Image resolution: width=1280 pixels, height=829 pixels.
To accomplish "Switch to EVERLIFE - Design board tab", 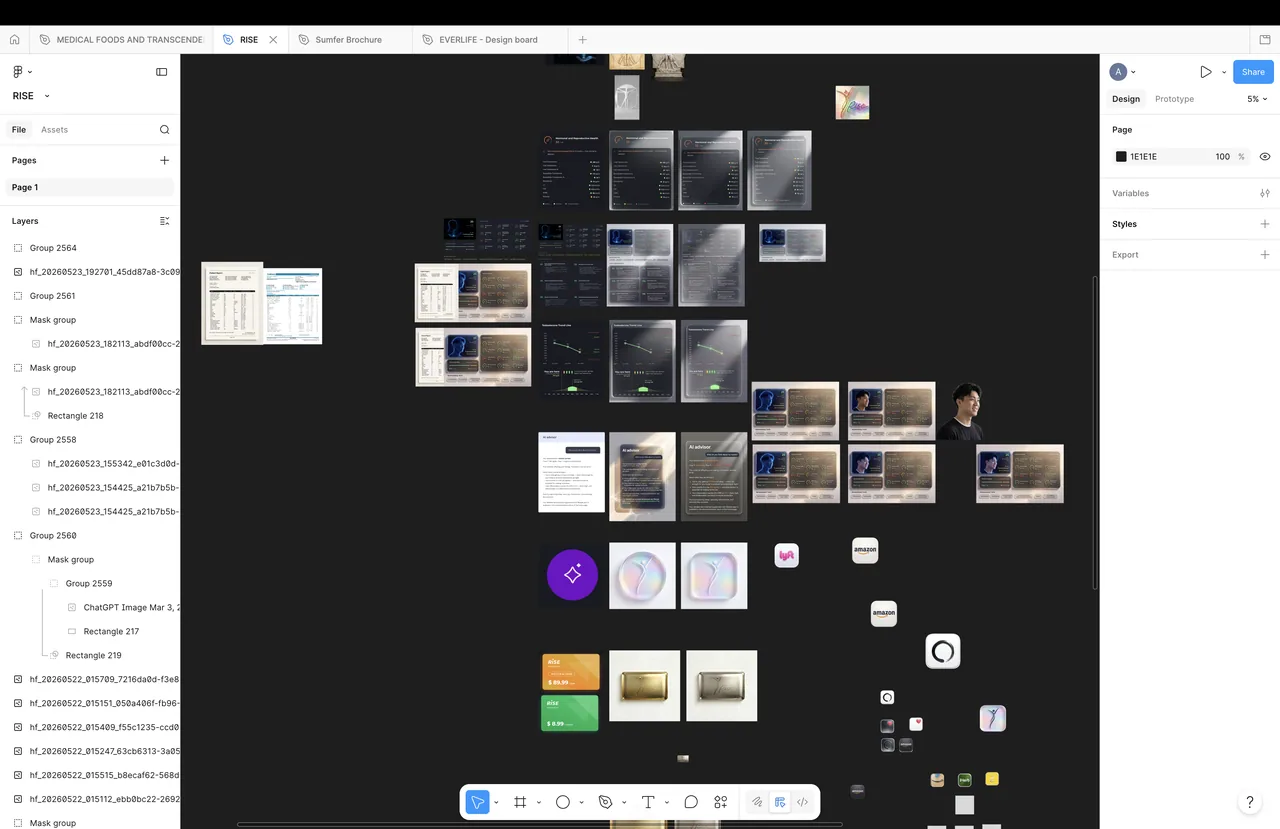I will click(x=488, y=40).
